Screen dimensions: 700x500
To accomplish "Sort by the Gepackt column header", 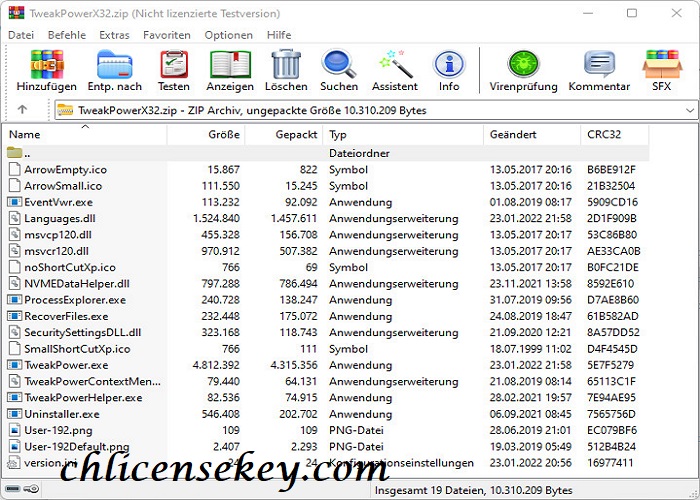I will tap(284, 134).
